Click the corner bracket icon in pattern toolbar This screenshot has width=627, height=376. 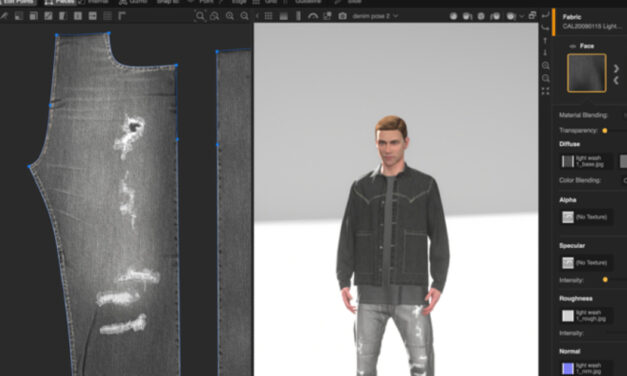122,16
